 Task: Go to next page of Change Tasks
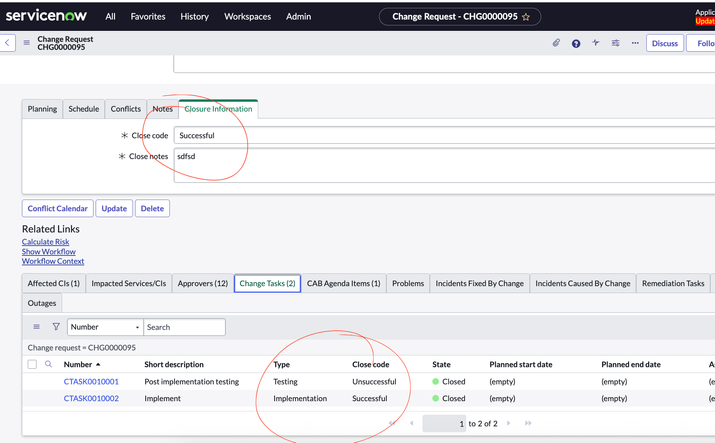508,423
